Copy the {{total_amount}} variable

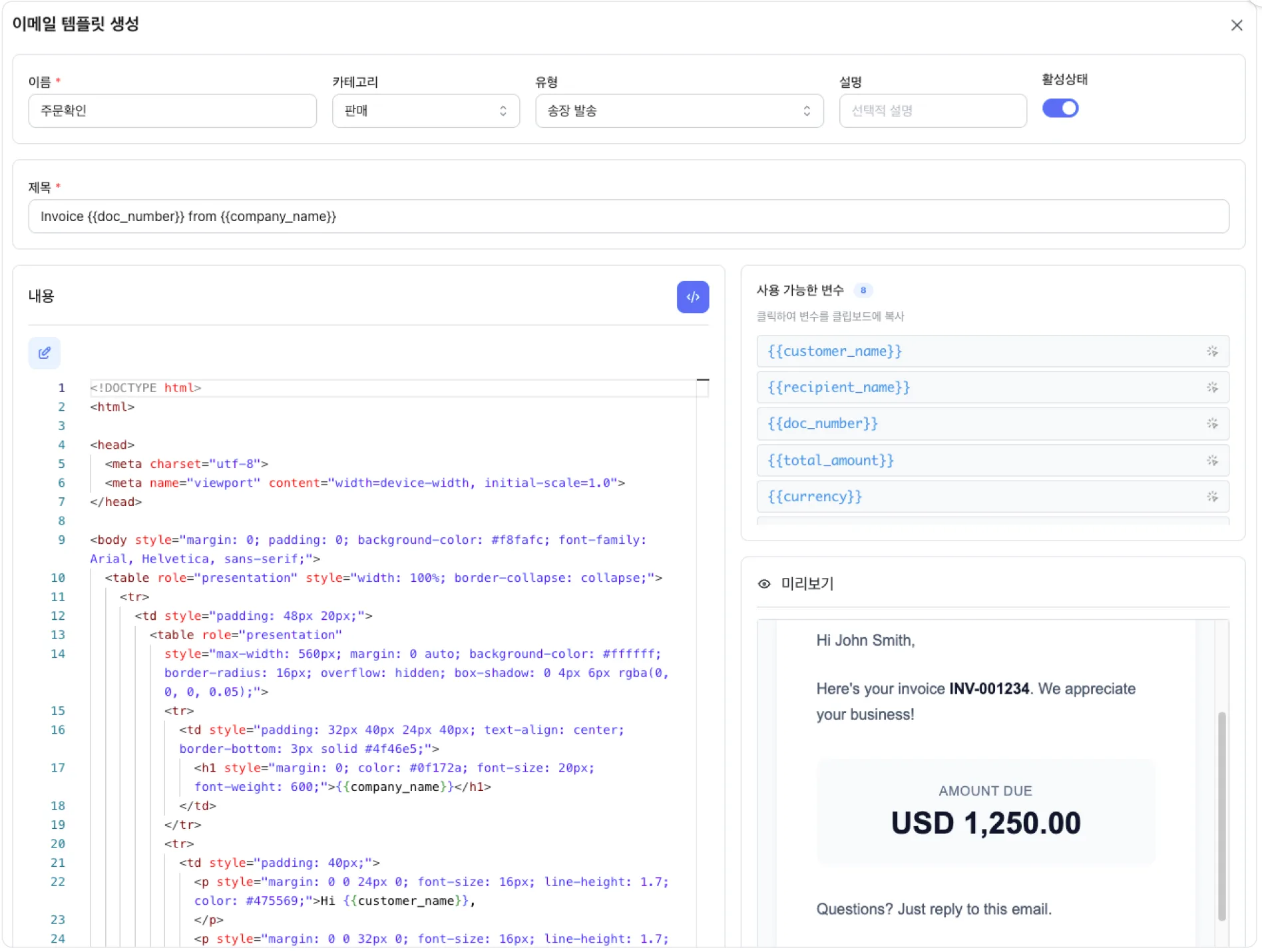(830, 461)
